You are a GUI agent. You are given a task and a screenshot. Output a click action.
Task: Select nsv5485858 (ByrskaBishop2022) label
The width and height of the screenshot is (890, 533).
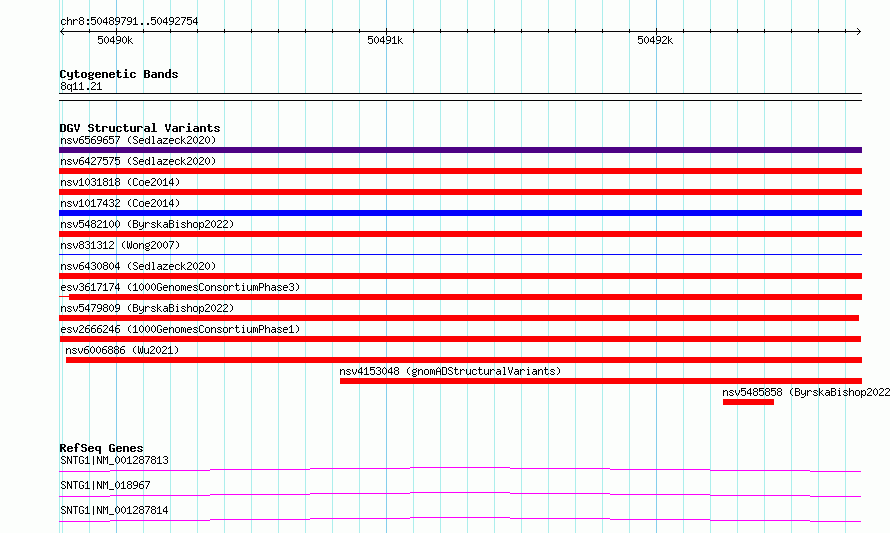806,392
